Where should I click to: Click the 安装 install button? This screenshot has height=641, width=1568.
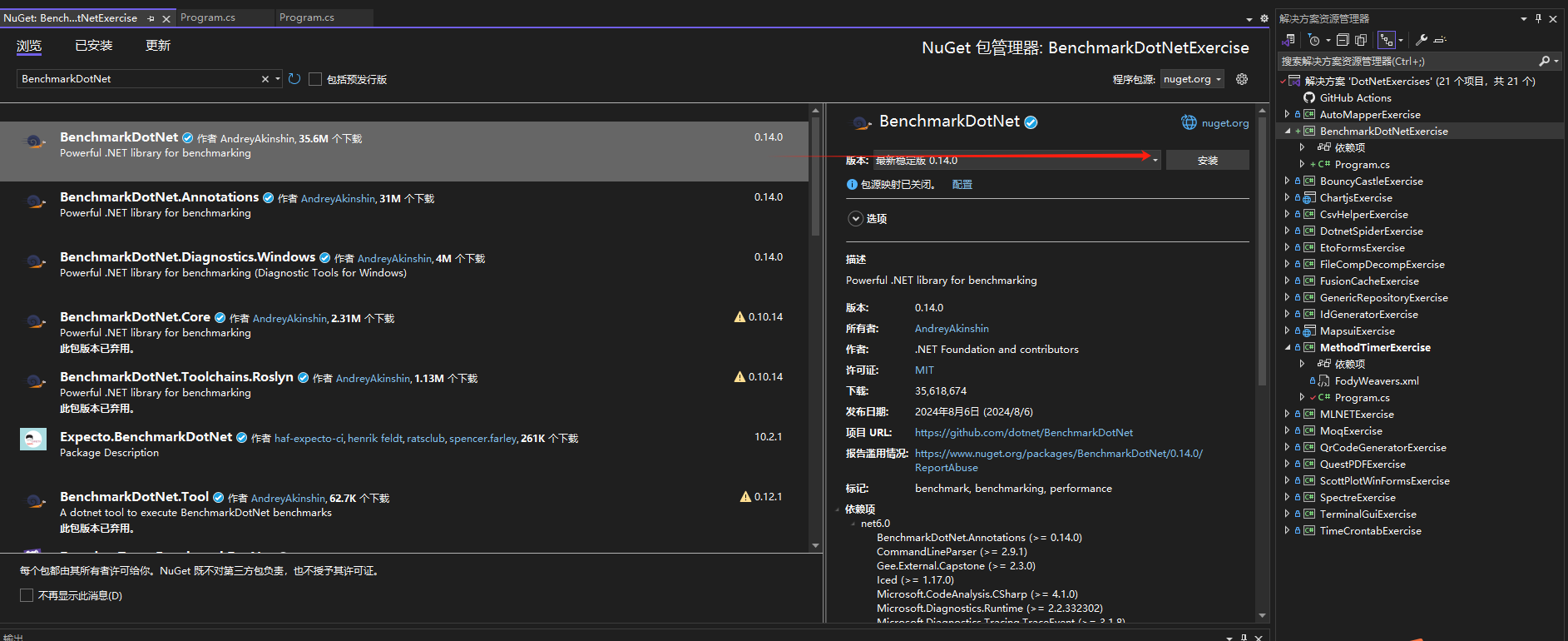point(1207,161)
